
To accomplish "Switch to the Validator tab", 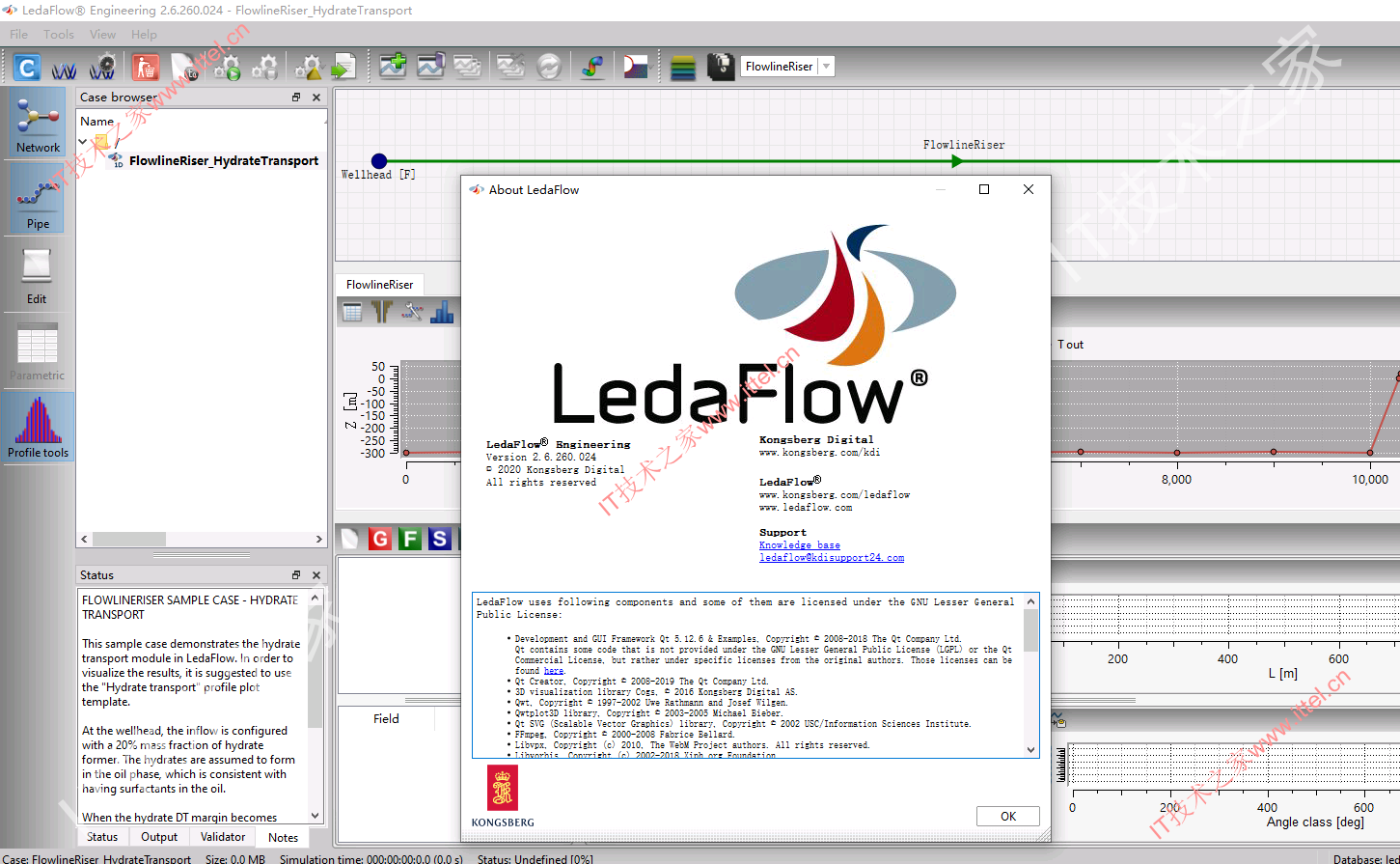I will 223,837.
